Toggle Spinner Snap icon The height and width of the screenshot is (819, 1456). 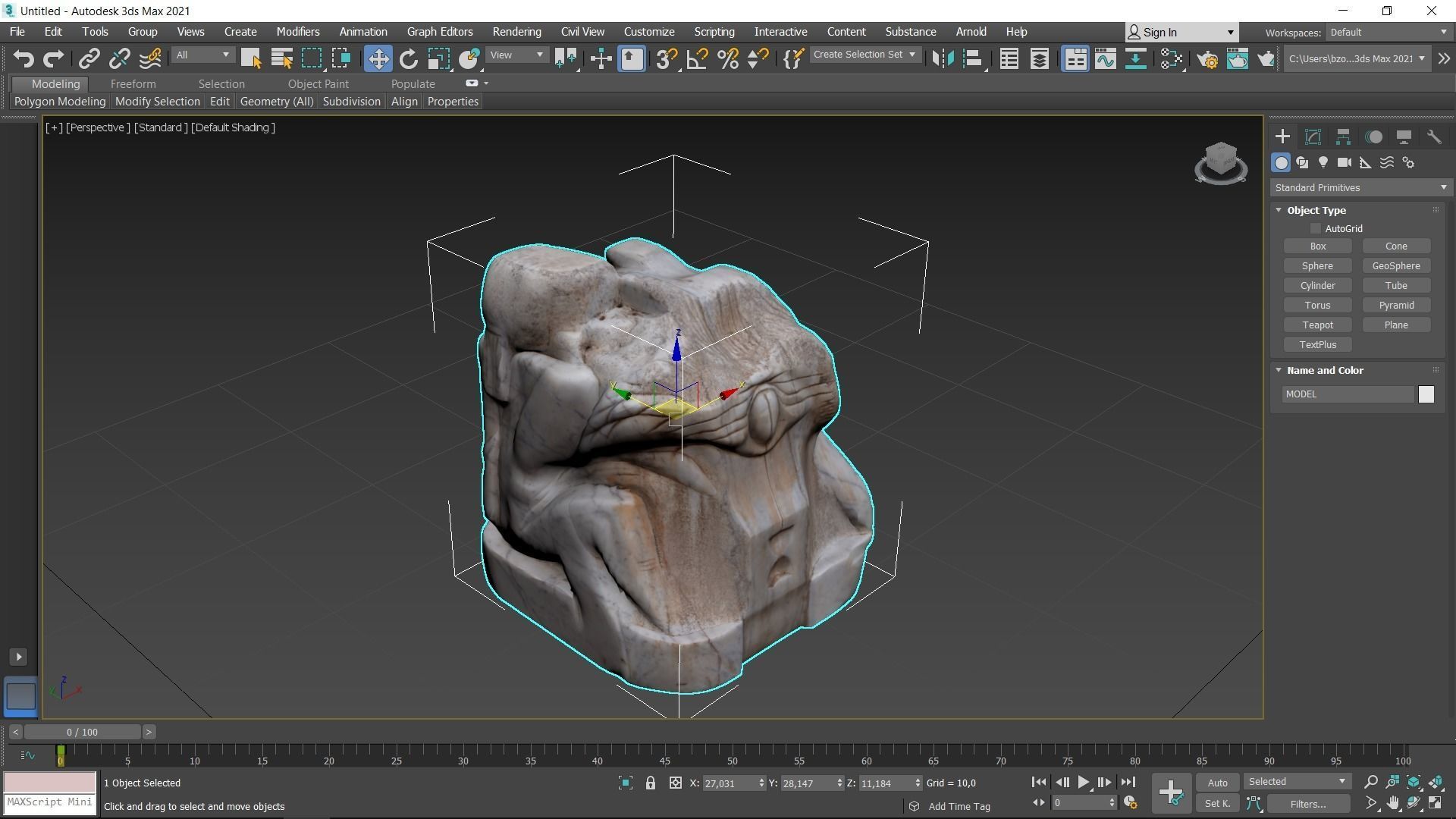pyautogui.click(x=758, y=58)
